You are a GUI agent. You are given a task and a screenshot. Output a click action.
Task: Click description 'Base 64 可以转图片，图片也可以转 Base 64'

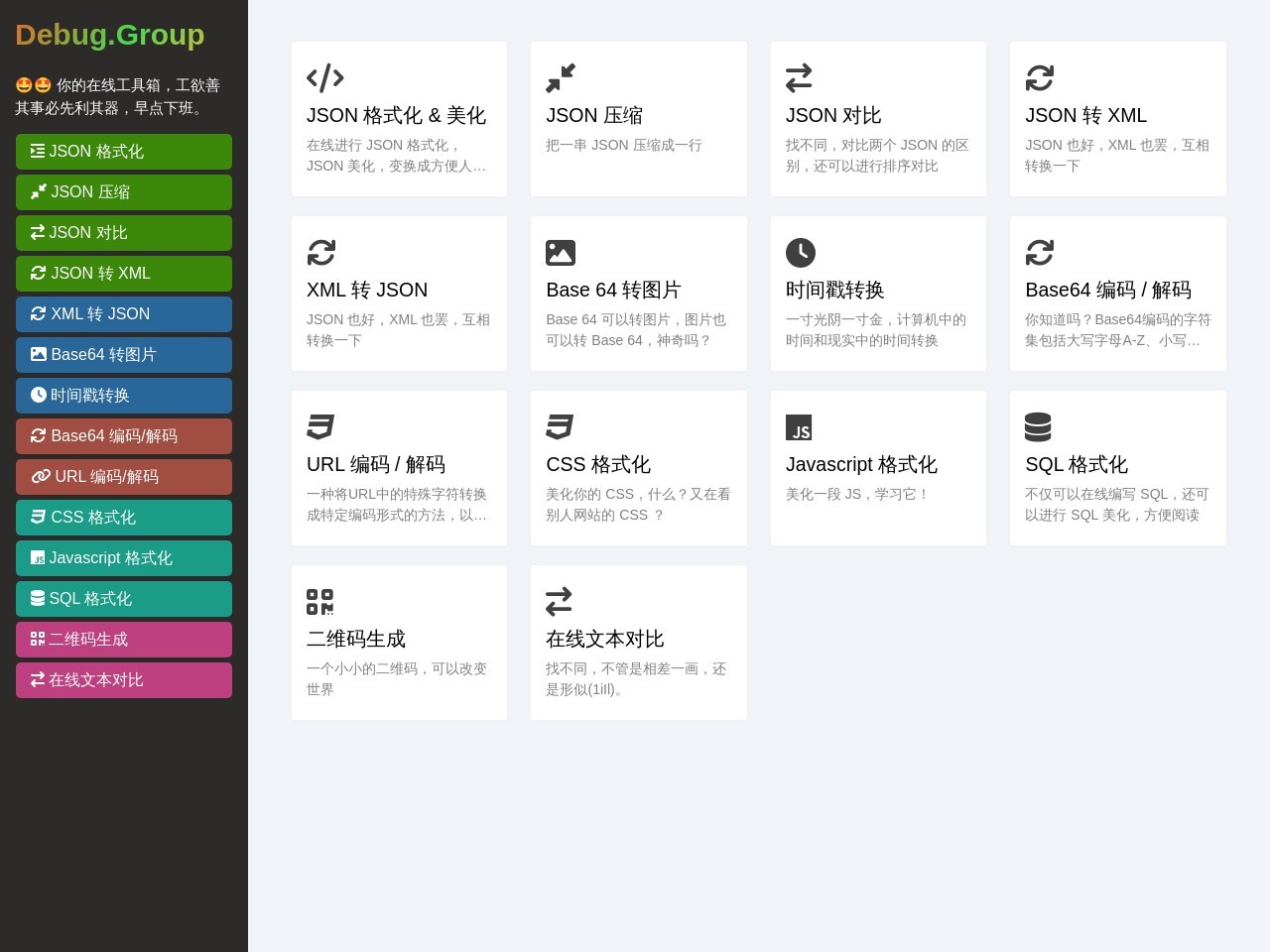click(638, 329)
